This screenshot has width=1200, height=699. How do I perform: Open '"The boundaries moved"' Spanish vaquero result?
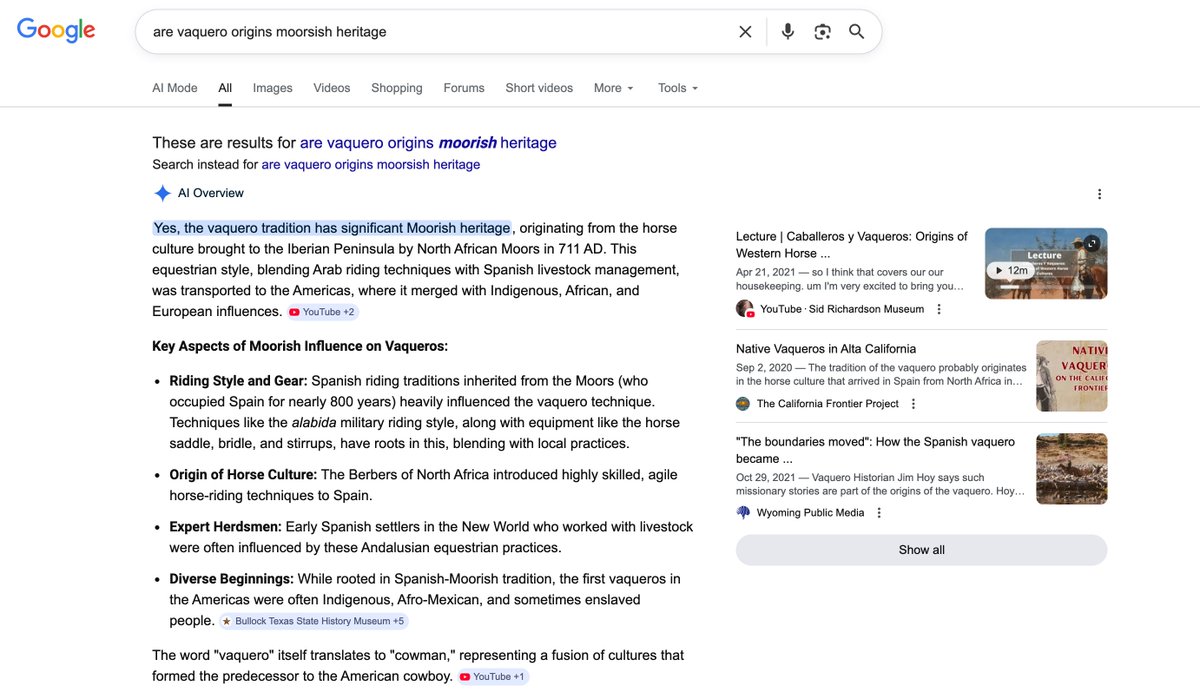pos(875,450)
